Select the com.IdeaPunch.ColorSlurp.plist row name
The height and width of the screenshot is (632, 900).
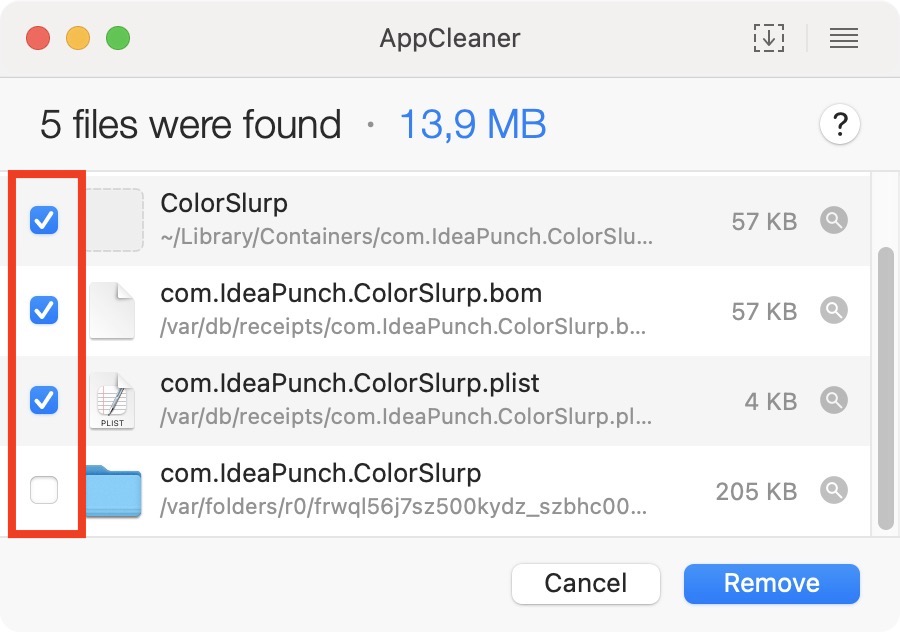coord(350,384)
